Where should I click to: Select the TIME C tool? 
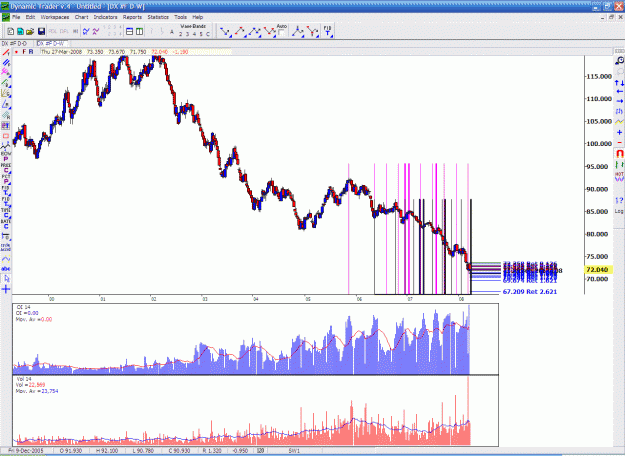pos(6,213)
